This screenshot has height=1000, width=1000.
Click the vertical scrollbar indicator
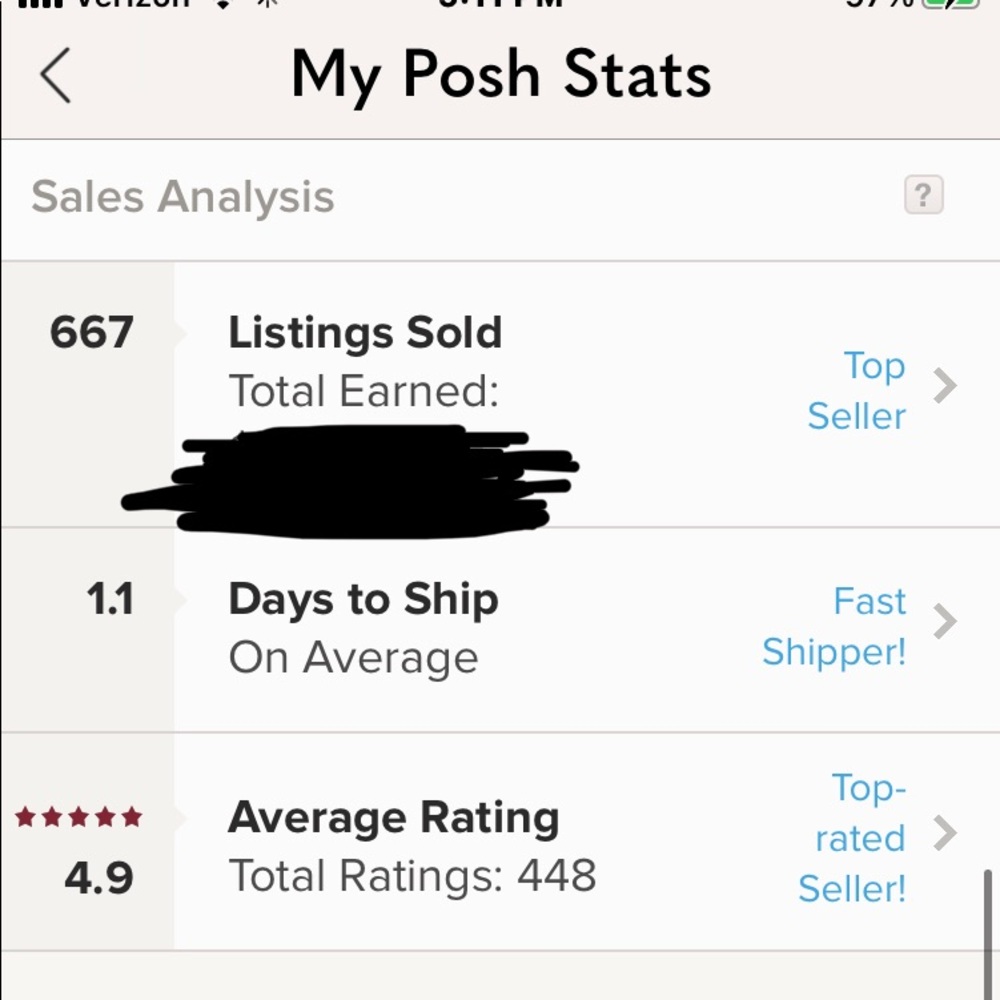click(x=988, y=934)
